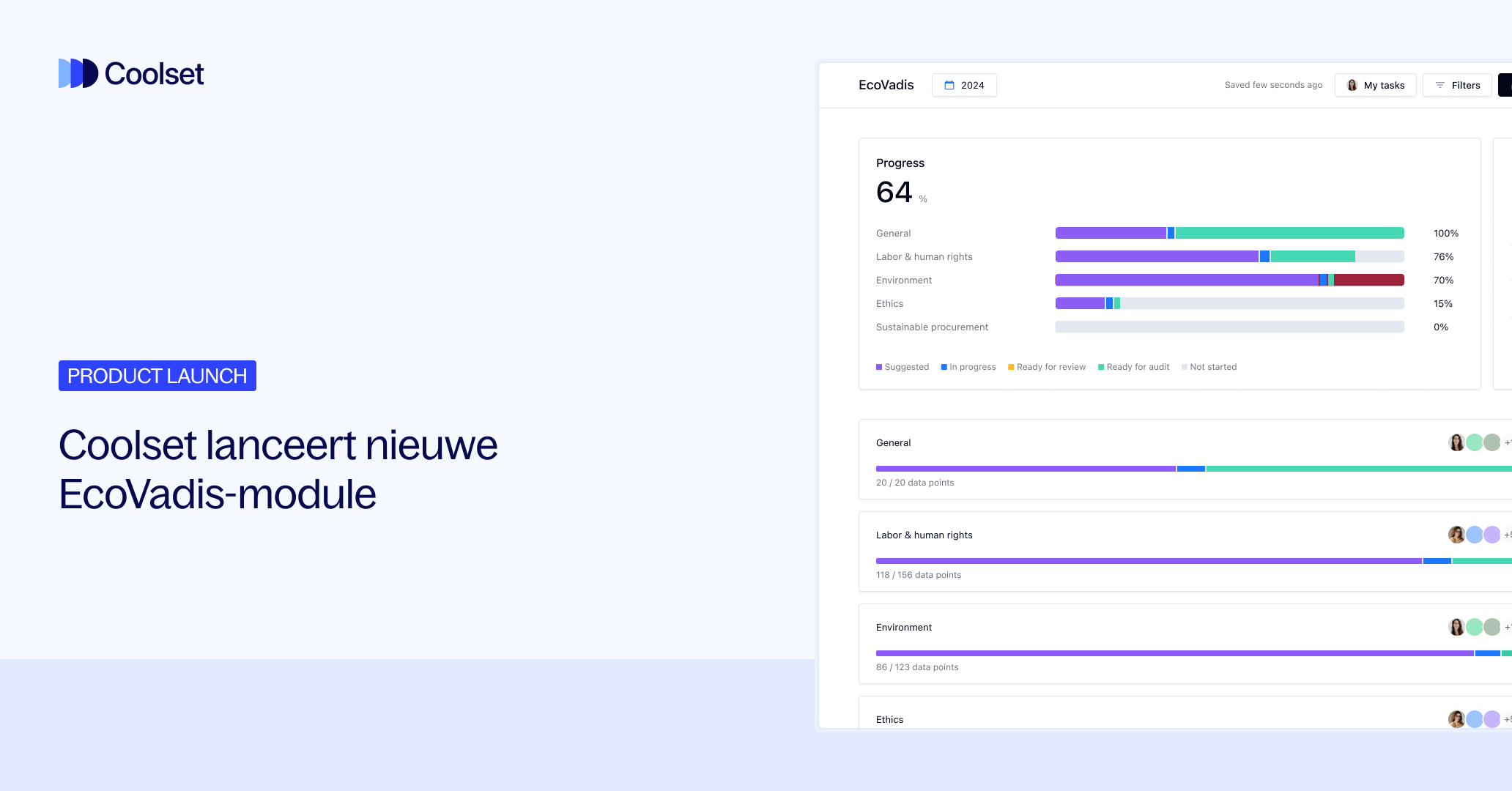
Task: Click the avatar icon in My tasks
Action: point(1352,85)
